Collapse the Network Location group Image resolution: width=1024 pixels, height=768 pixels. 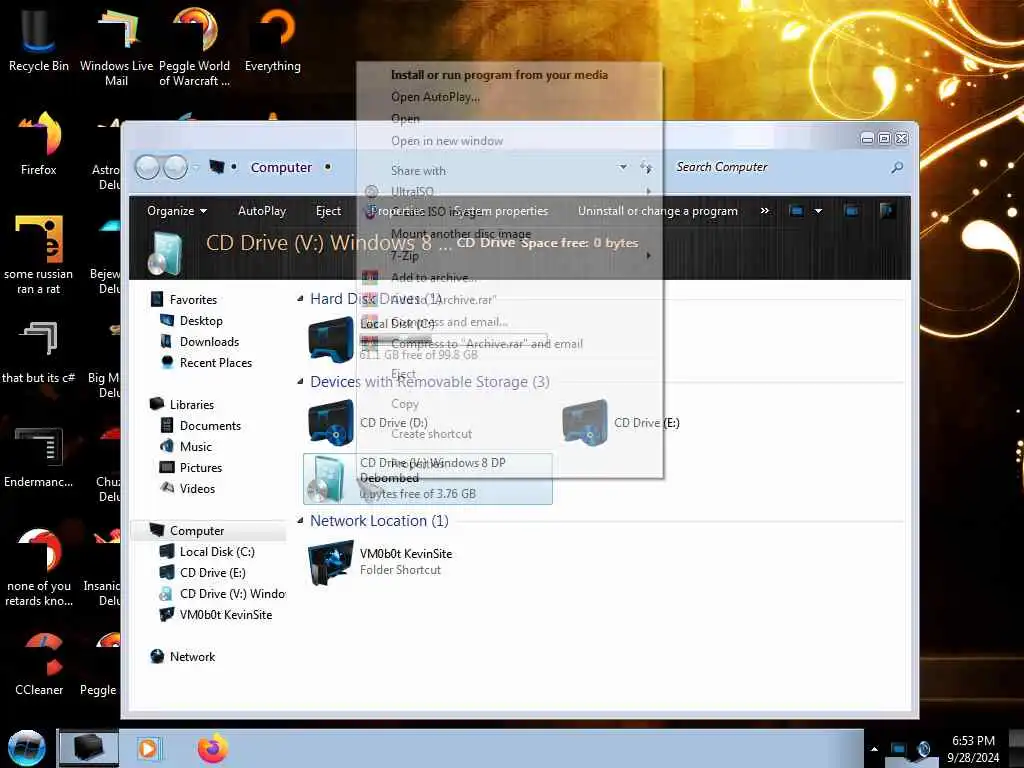(300, 520)
